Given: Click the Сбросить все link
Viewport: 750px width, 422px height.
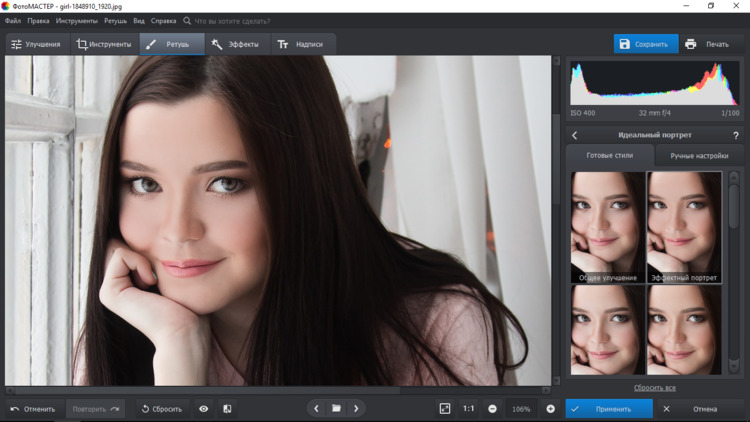Looking at the screenshot, I should [655, 388].
